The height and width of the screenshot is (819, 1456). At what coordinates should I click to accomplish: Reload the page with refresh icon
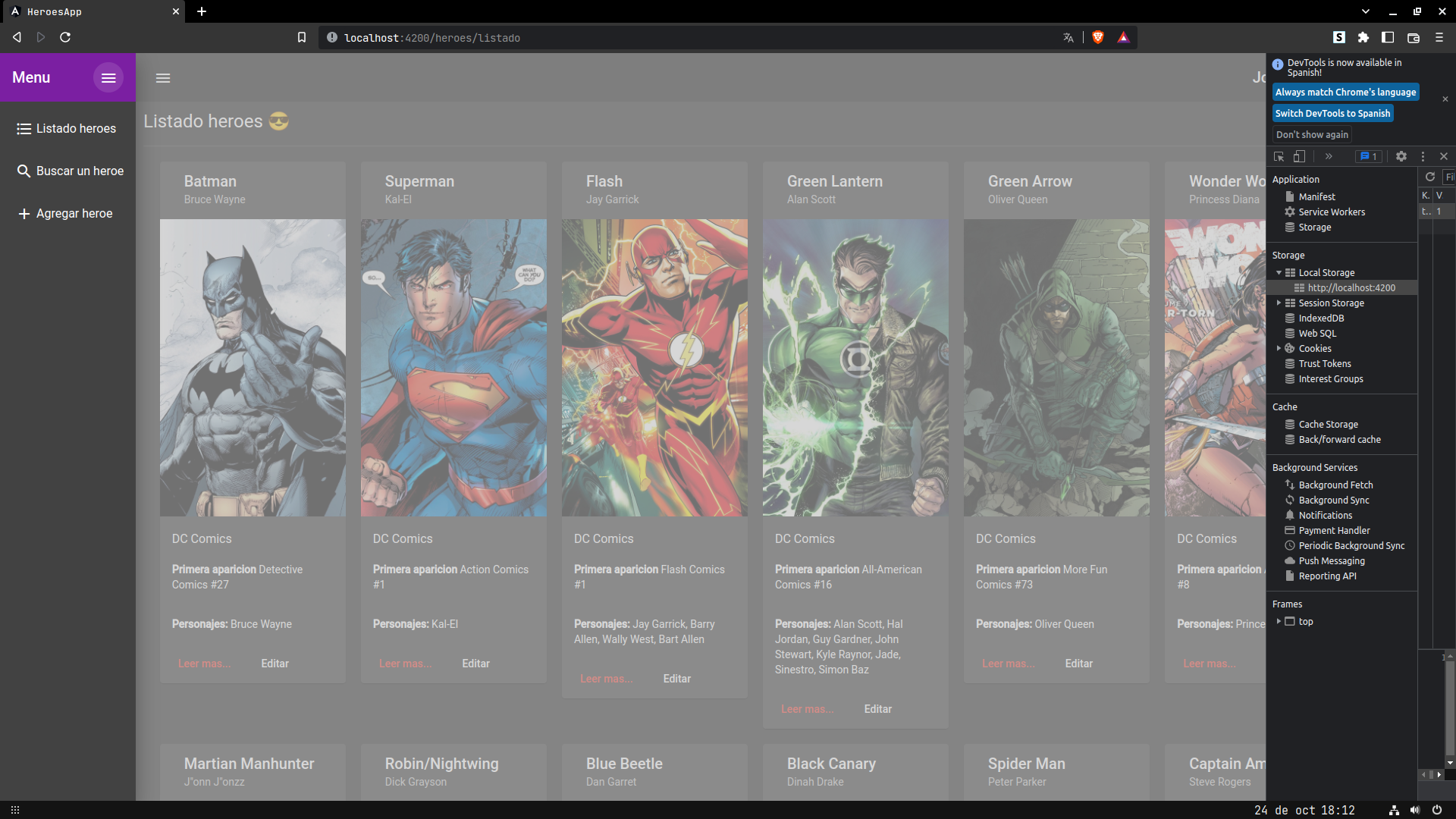pyautogui.click(x=65, y=37)
